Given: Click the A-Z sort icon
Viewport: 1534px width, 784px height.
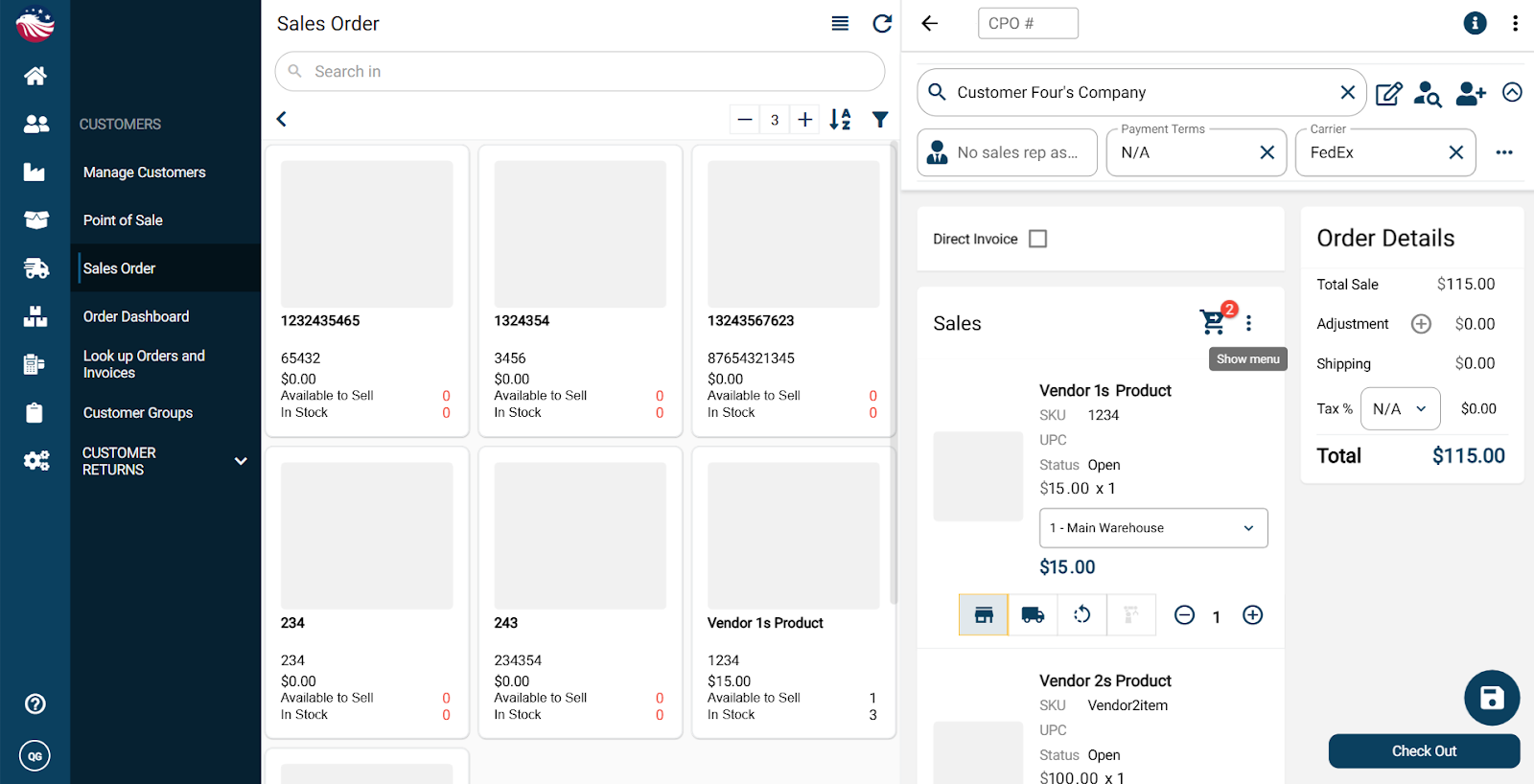Looking at the screenshot, I should [840, 120].
